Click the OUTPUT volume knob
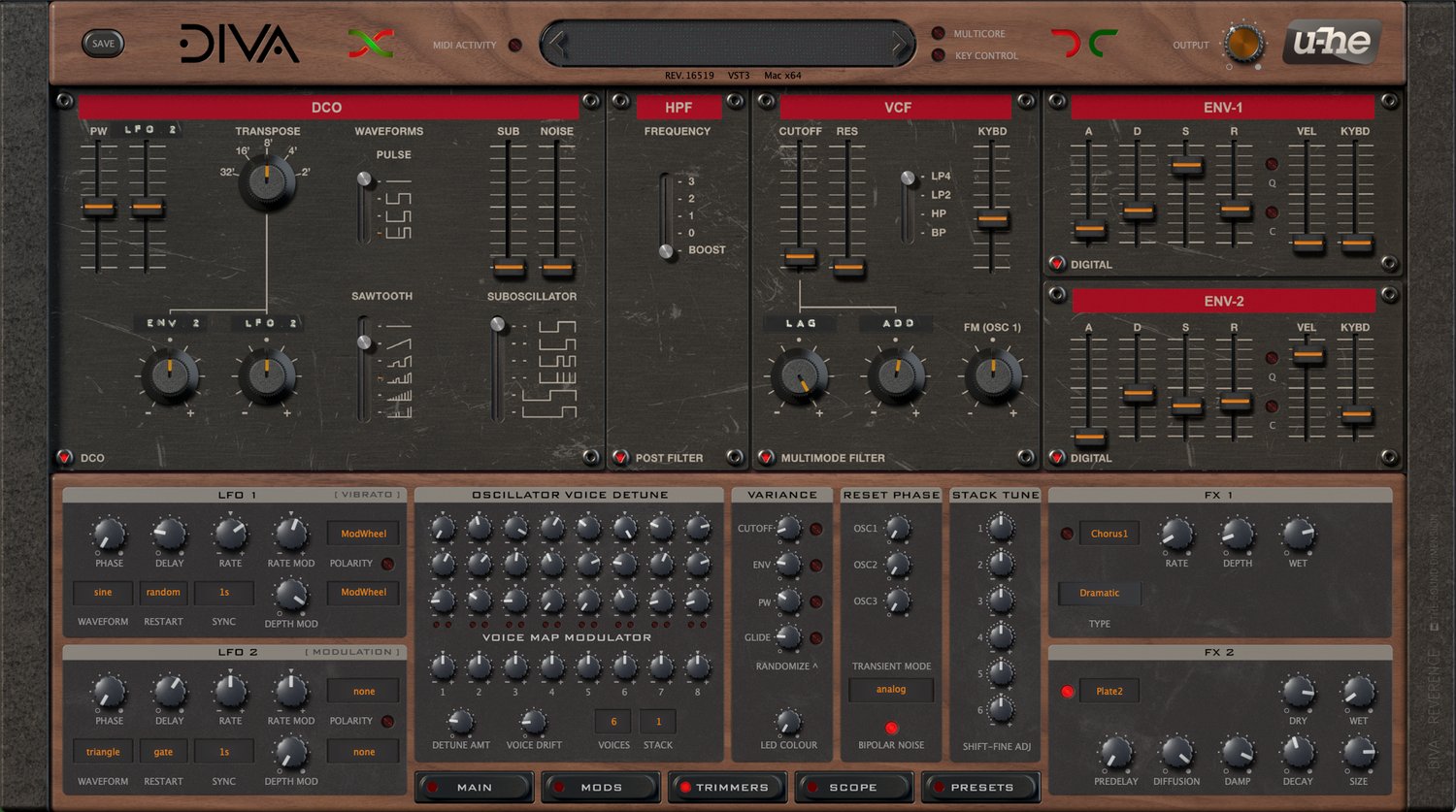 point(1243,44)
